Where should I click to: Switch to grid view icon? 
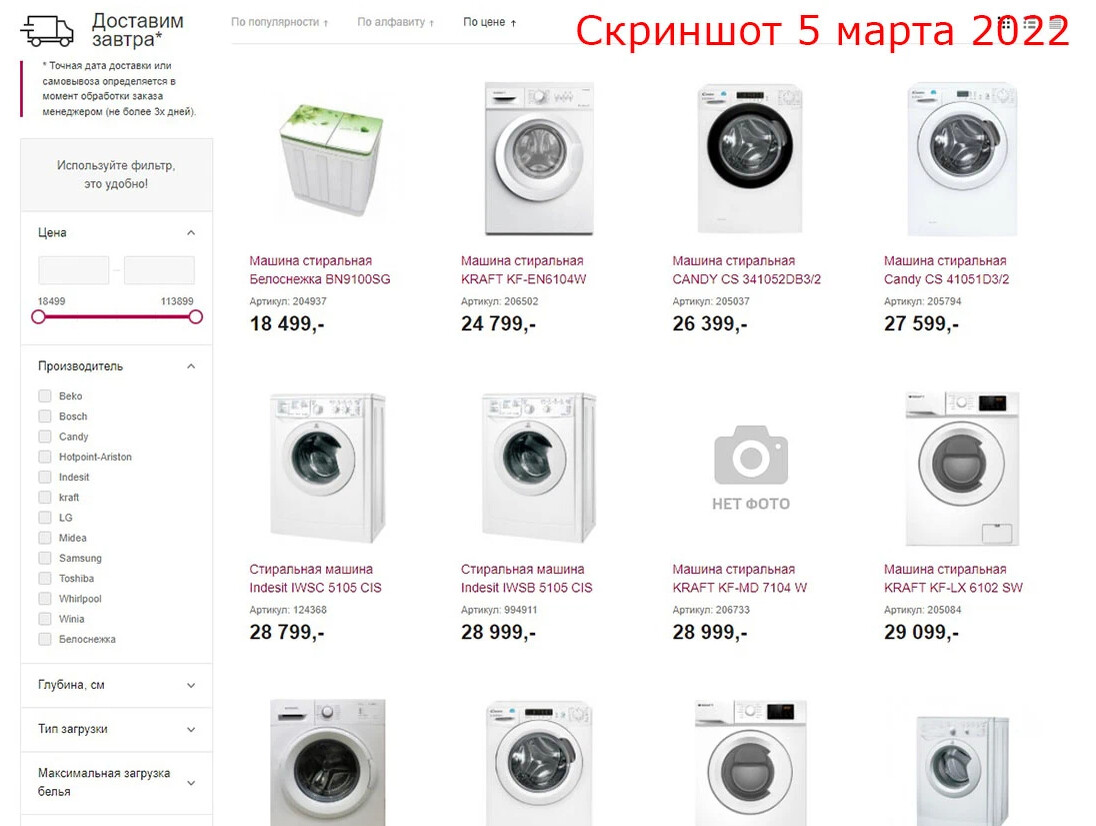[x=1005, y=24]
